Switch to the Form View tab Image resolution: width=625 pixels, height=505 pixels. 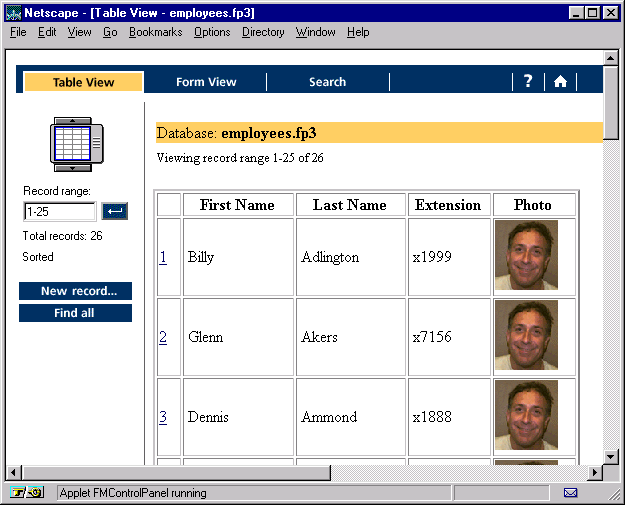(x=206, y=82)
